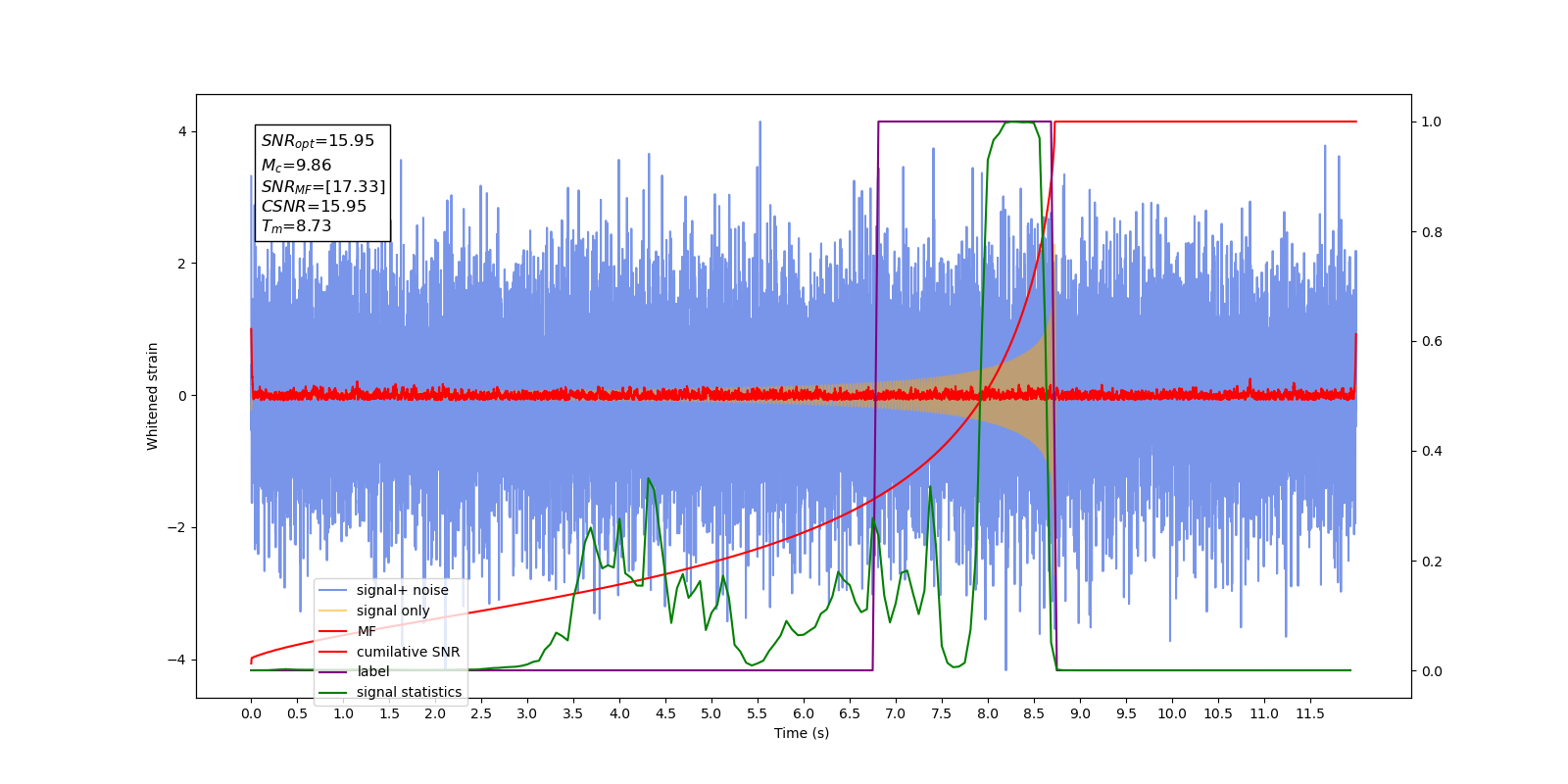Click the 'MF' legend entry
The image size is (1568, 784).
click(348, 631)
